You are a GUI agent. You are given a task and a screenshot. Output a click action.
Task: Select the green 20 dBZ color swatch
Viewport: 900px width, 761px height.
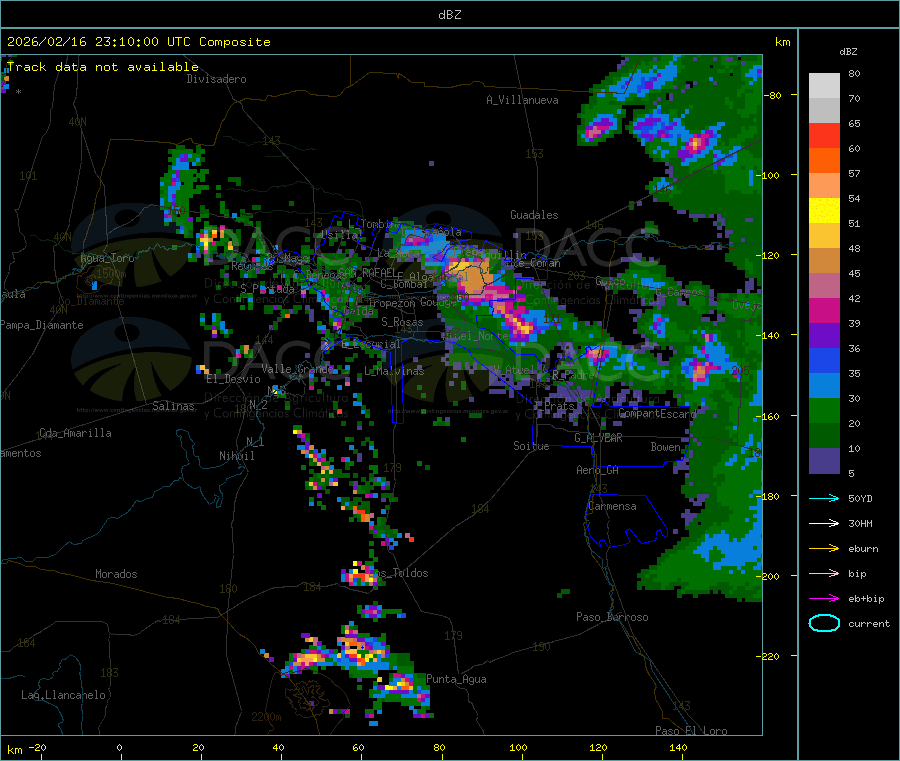point(824,410)
